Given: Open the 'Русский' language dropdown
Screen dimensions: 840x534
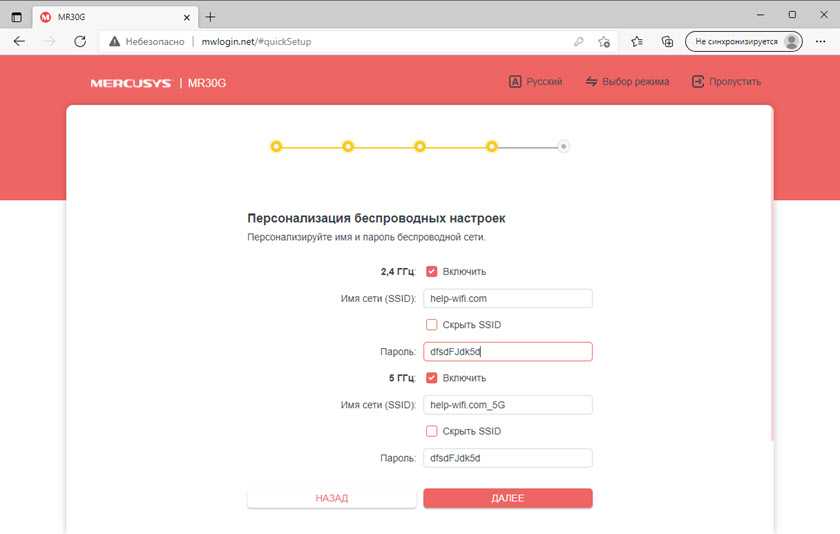Looking at the screenshot, I should 535,82.
